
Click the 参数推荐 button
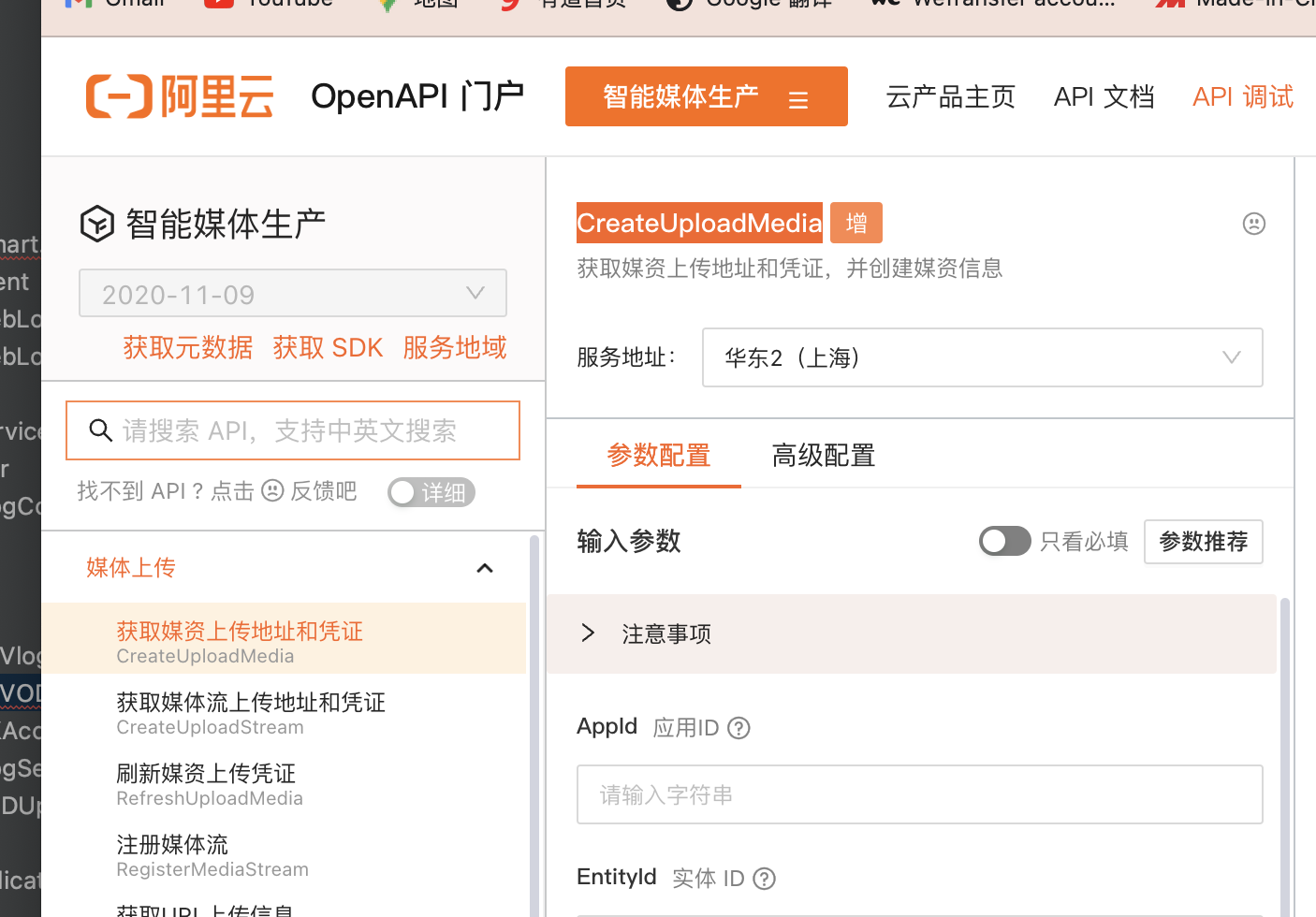coord(1204,542)
